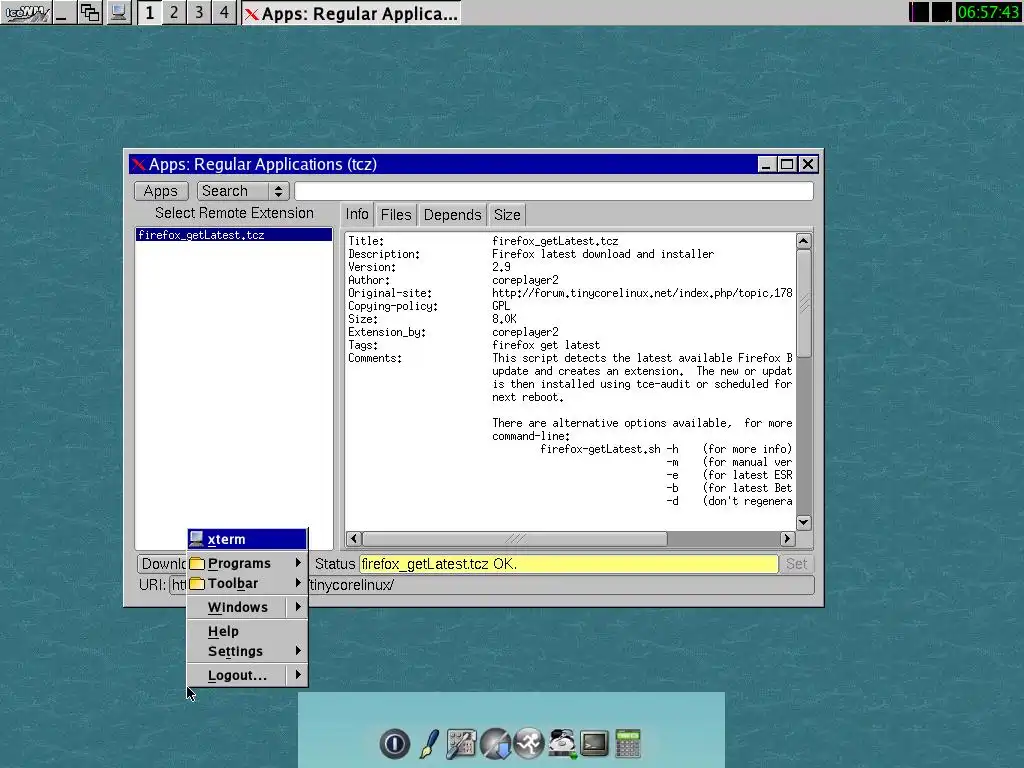The width and height of the screenshot is (1024, 768).
Task: Click the red X window-menu icon in the title bar
Action: click(x=138, y=164)
